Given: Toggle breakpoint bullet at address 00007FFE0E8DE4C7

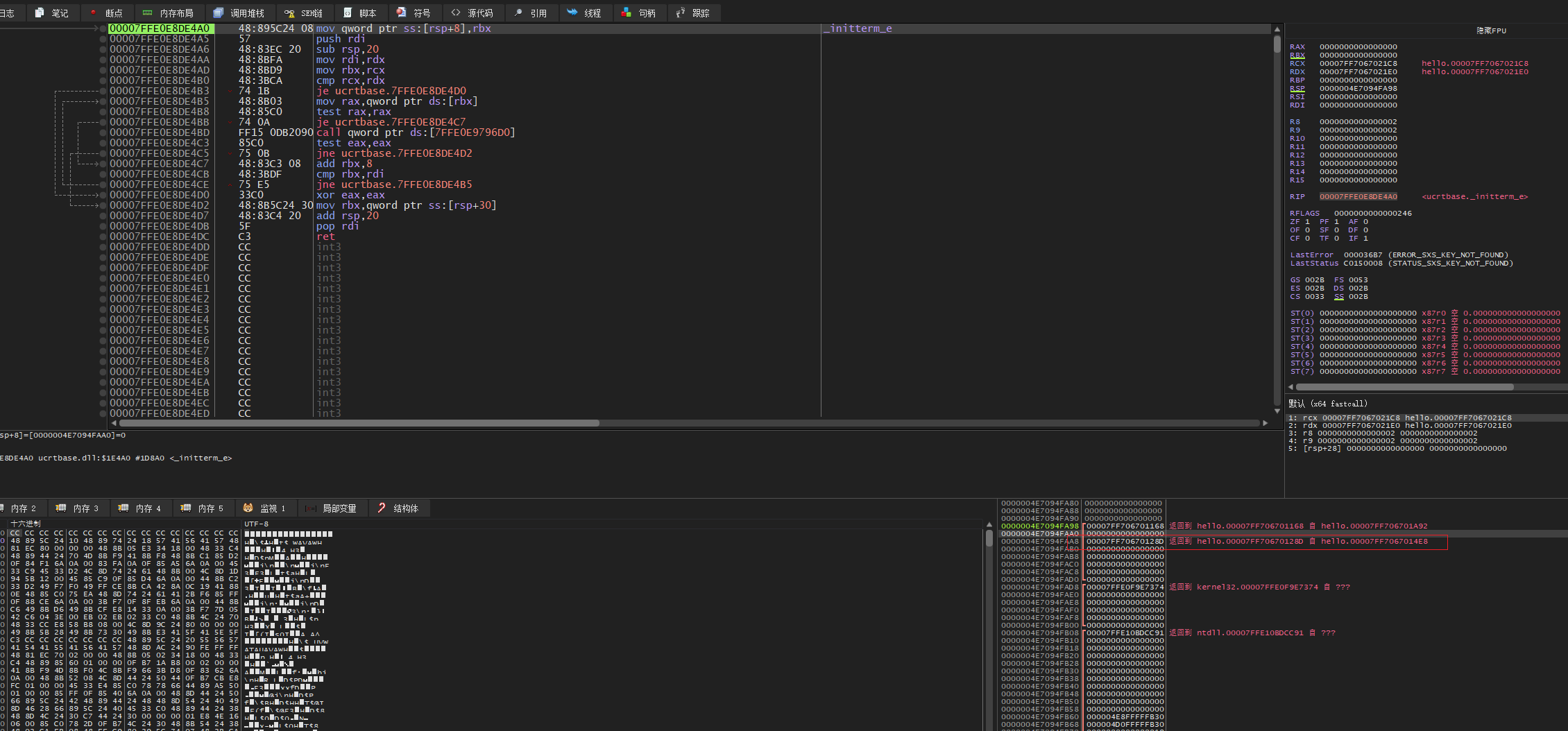Looking at the screenshot, I should coord(103,164).
